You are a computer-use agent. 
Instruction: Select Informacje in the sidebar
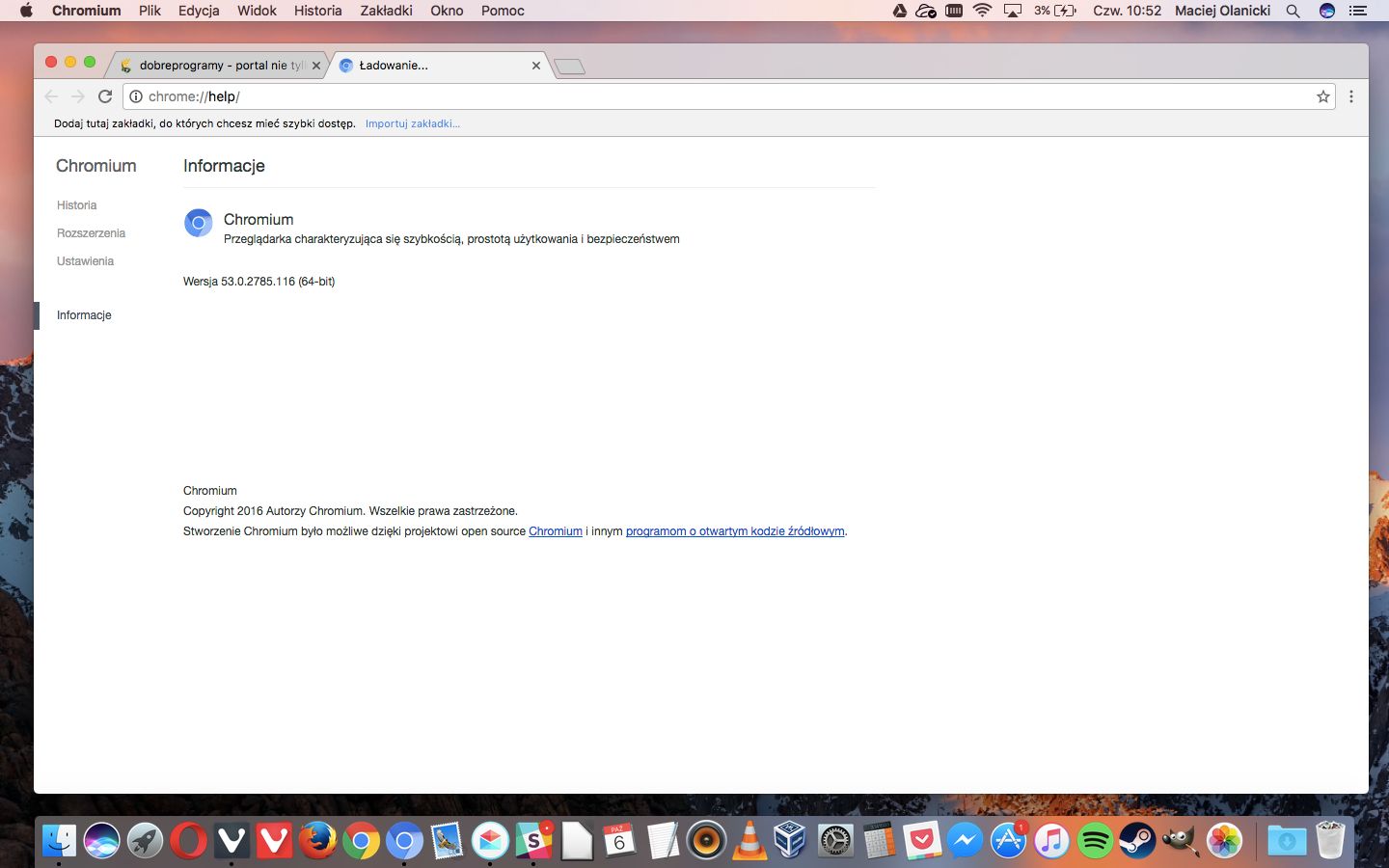[84, 315]
